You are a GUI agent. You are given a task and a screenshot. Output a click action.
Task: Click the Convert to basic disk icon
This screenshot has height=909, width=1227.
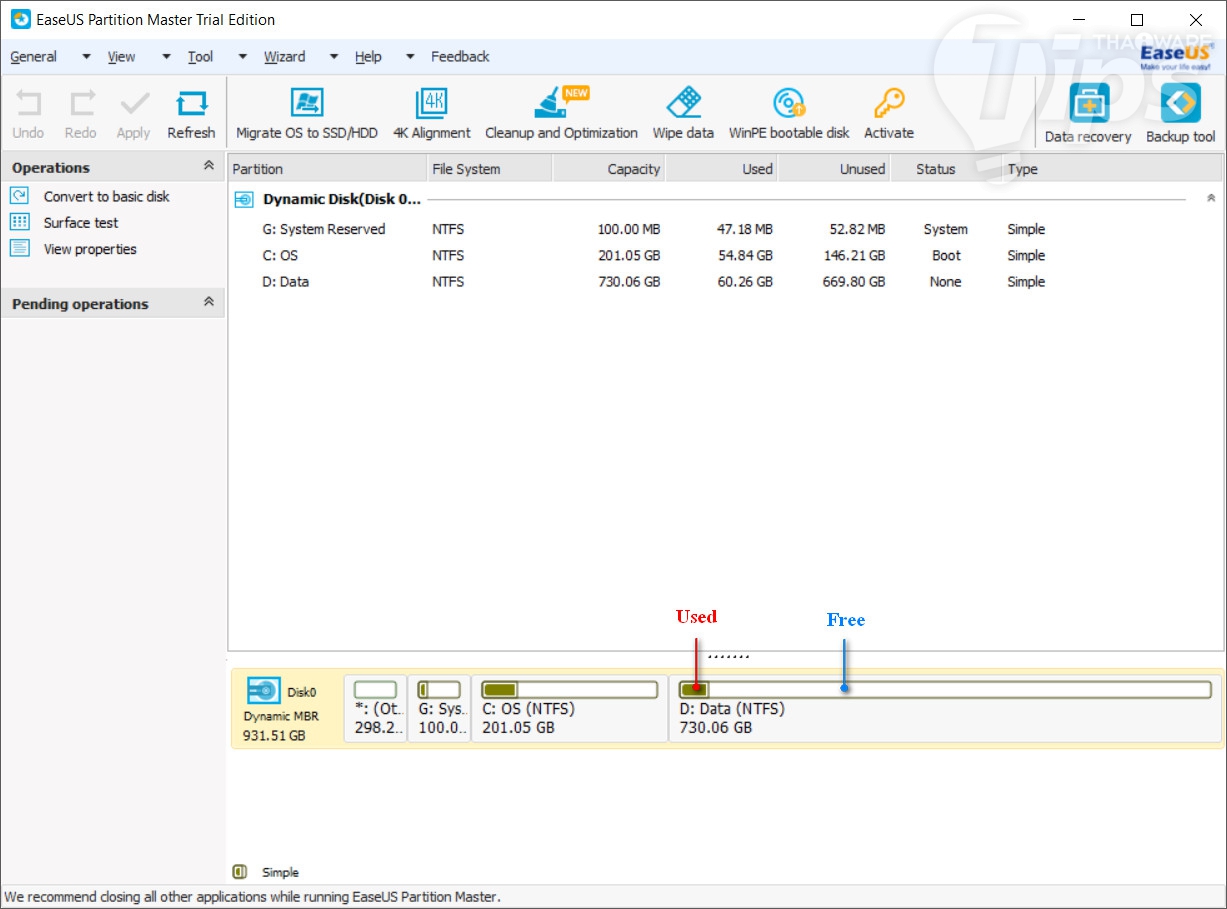tap(20, 196)
